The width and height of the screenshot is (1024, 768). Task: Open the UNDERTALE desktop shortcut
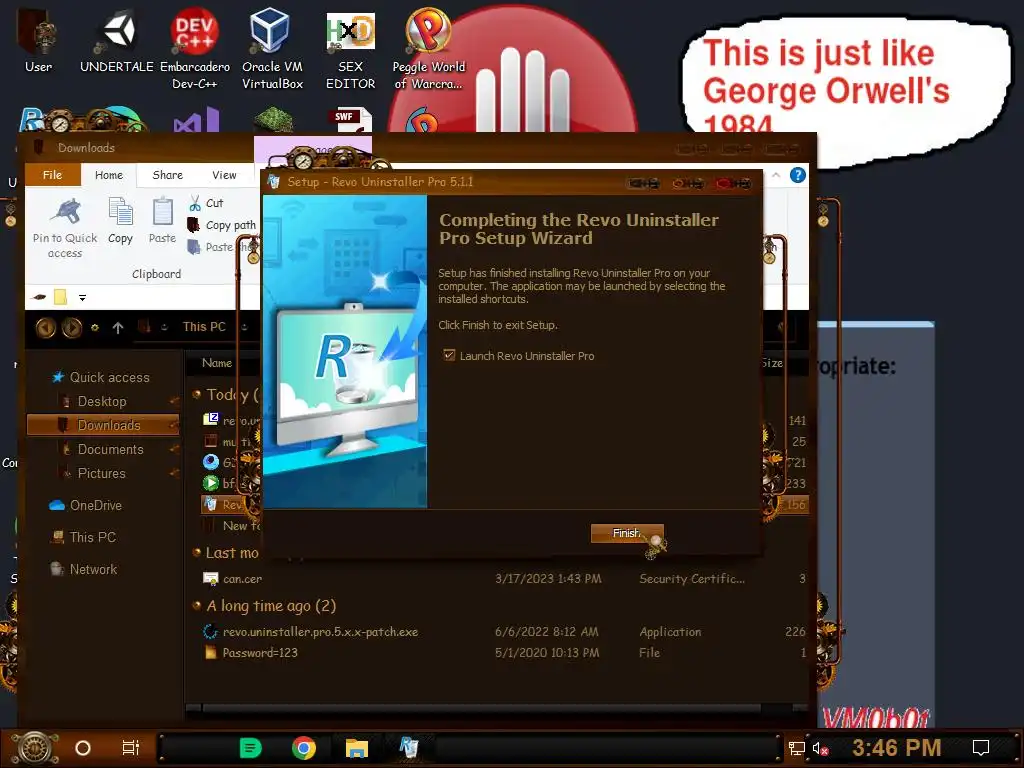pos(117,40)
